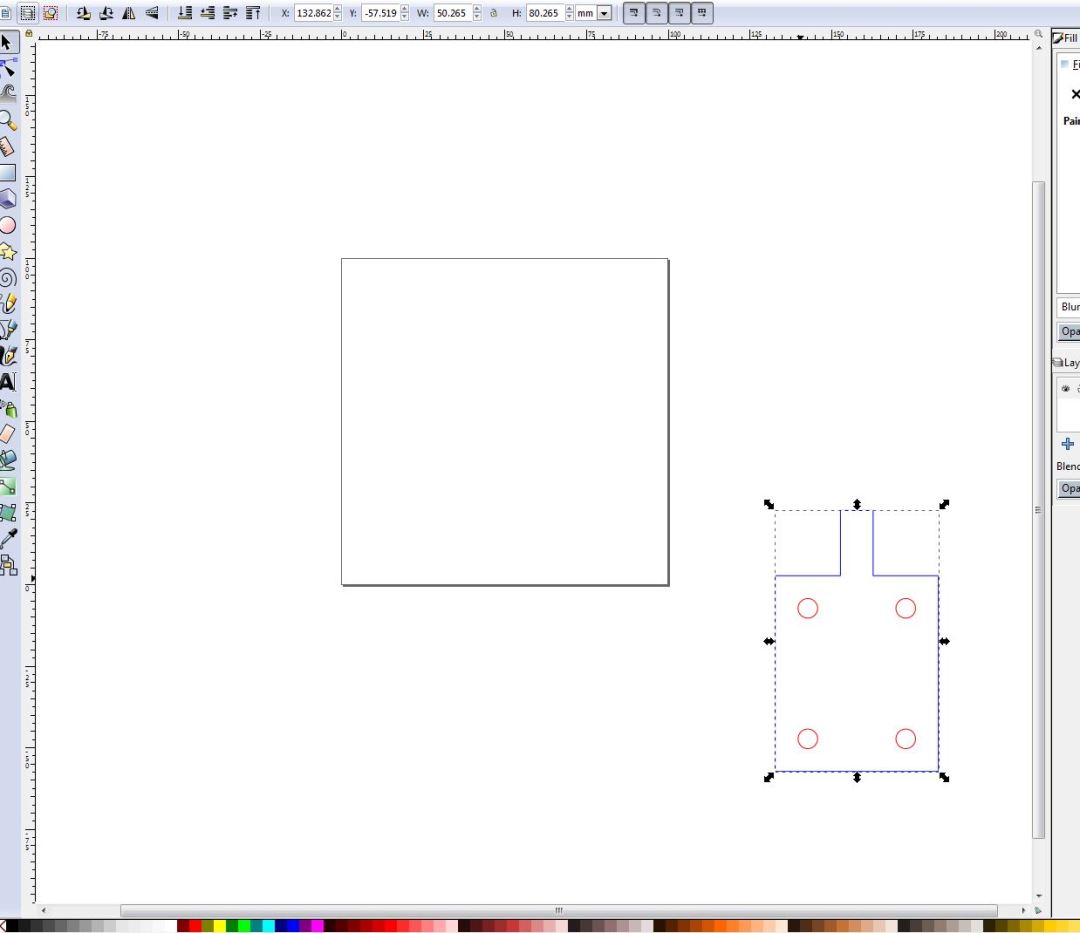Select the Spiral tool

(x=8, y=278)
